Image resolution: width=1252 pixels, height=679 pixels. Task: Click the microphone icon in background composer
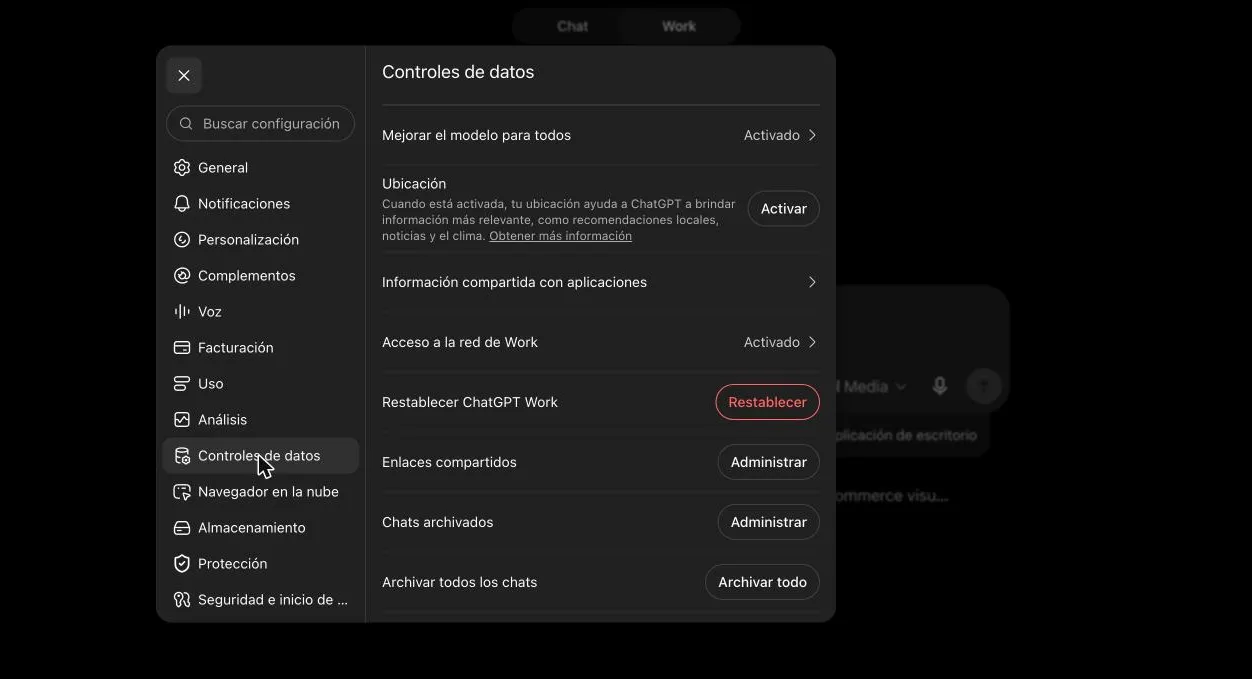[x=940, y=386]
